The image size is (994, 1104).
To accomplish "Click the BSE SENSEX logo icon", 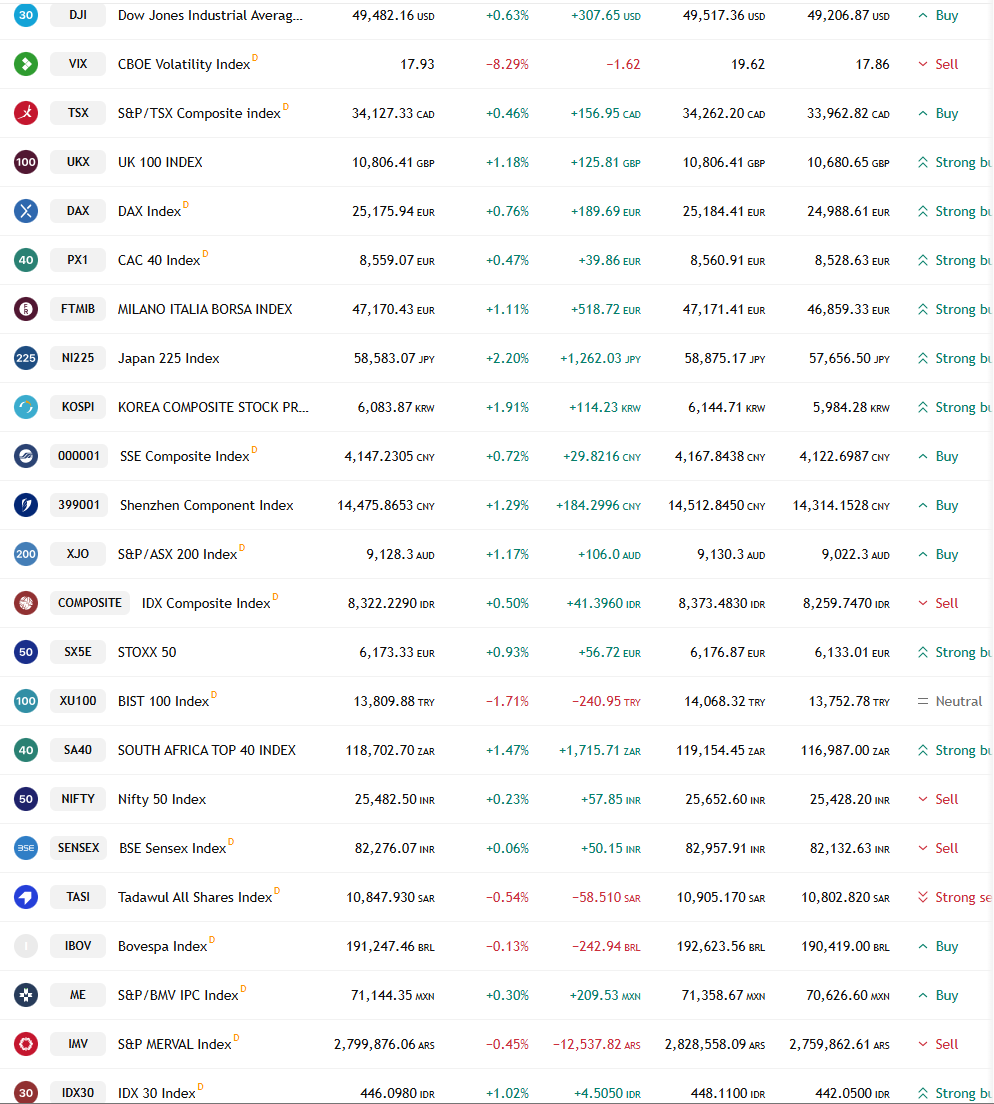I will [26, 848].
